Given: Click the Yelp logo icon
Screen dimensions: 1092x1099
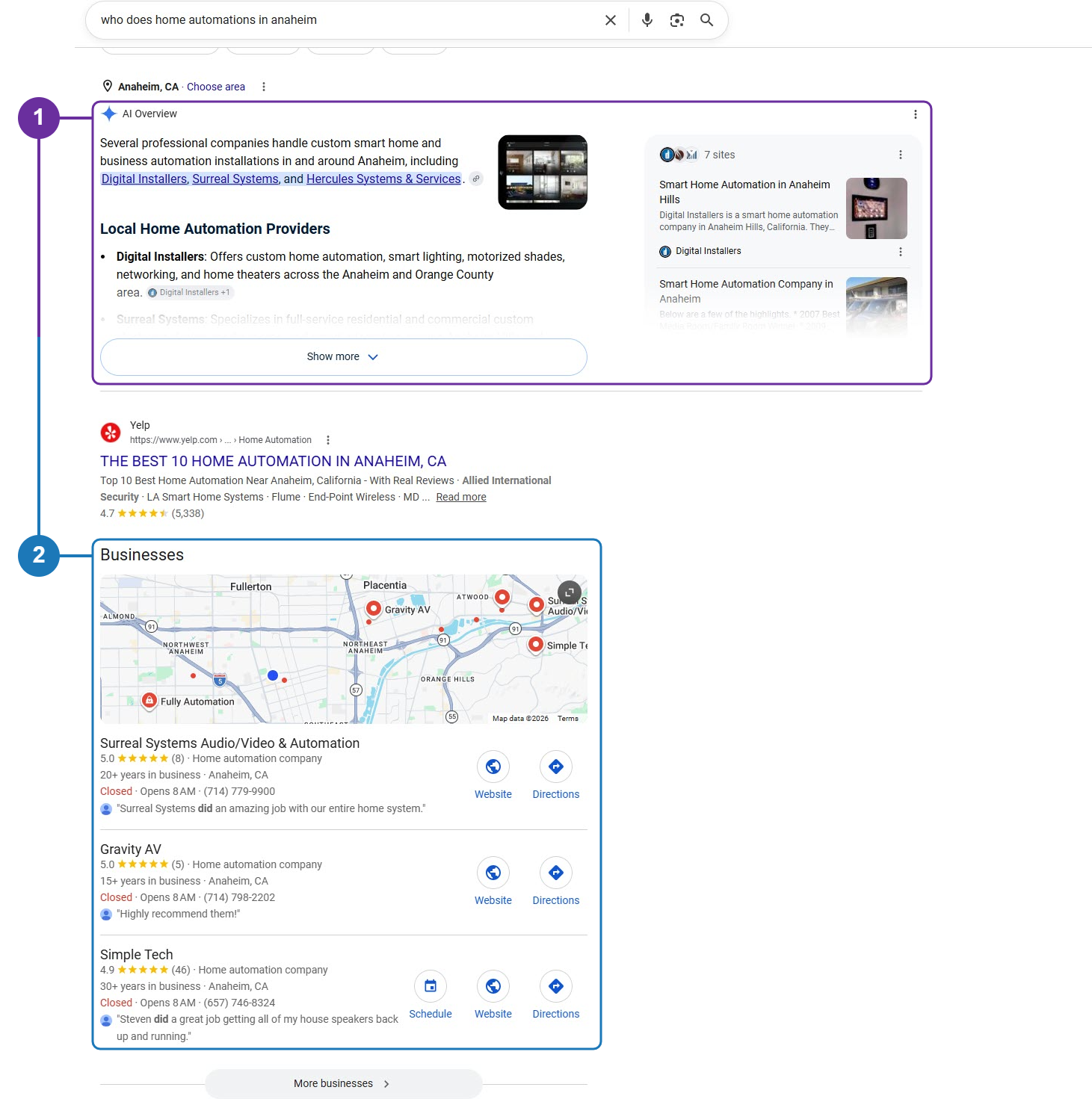Looking at the screenshot, I should [x=111, y=432].
